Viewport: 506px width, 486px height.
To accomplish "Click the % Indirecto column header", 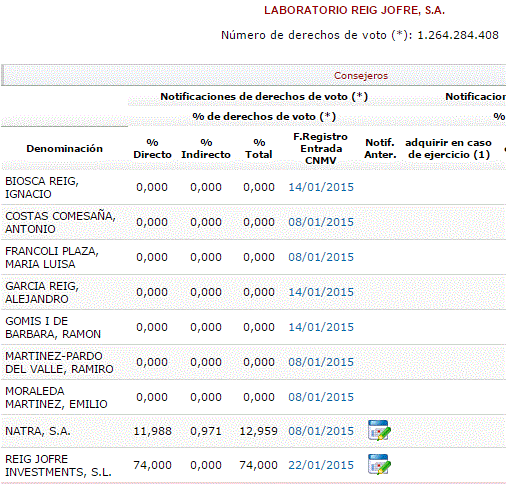I will [x=206, y=148].
